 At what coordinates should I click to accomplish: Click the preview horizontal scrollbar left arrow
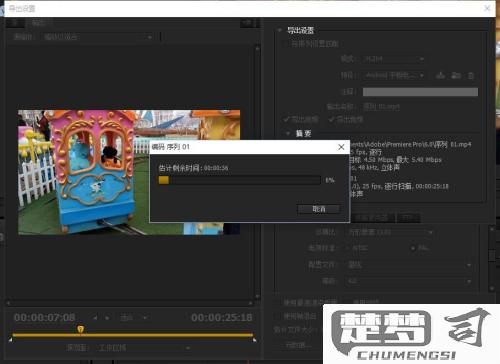pos(8,303)
